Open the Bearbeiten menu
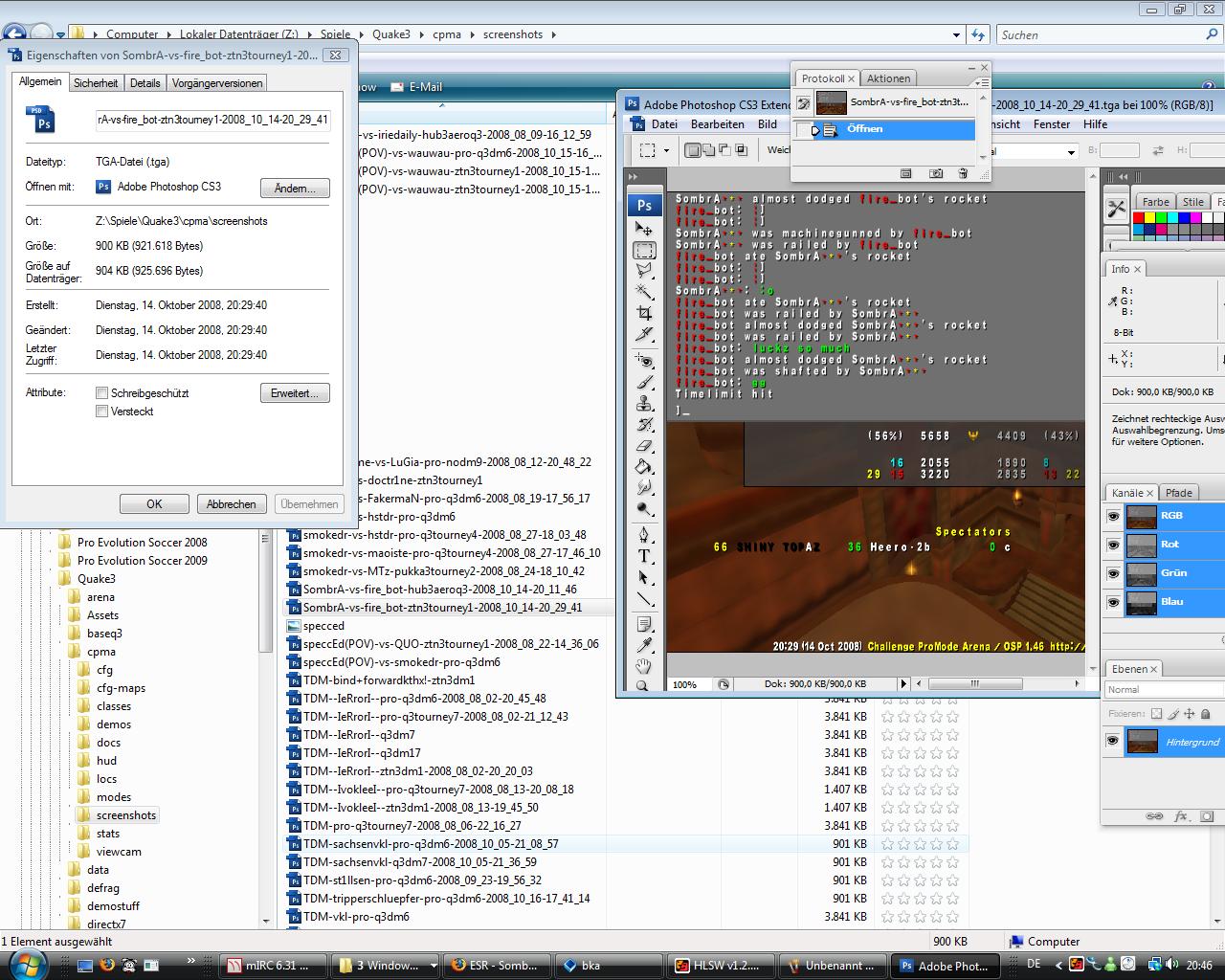1225x980 pixels. point(717,124)
